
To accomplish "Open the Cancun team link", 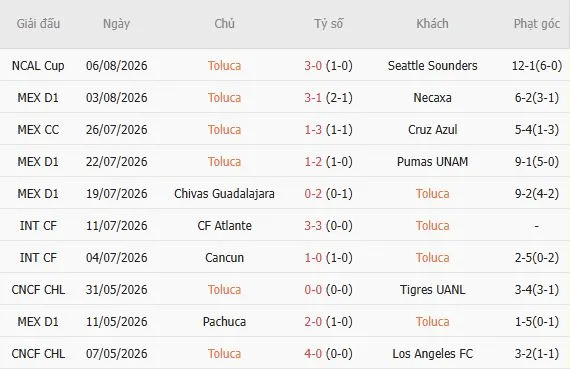I will (224, 258).
